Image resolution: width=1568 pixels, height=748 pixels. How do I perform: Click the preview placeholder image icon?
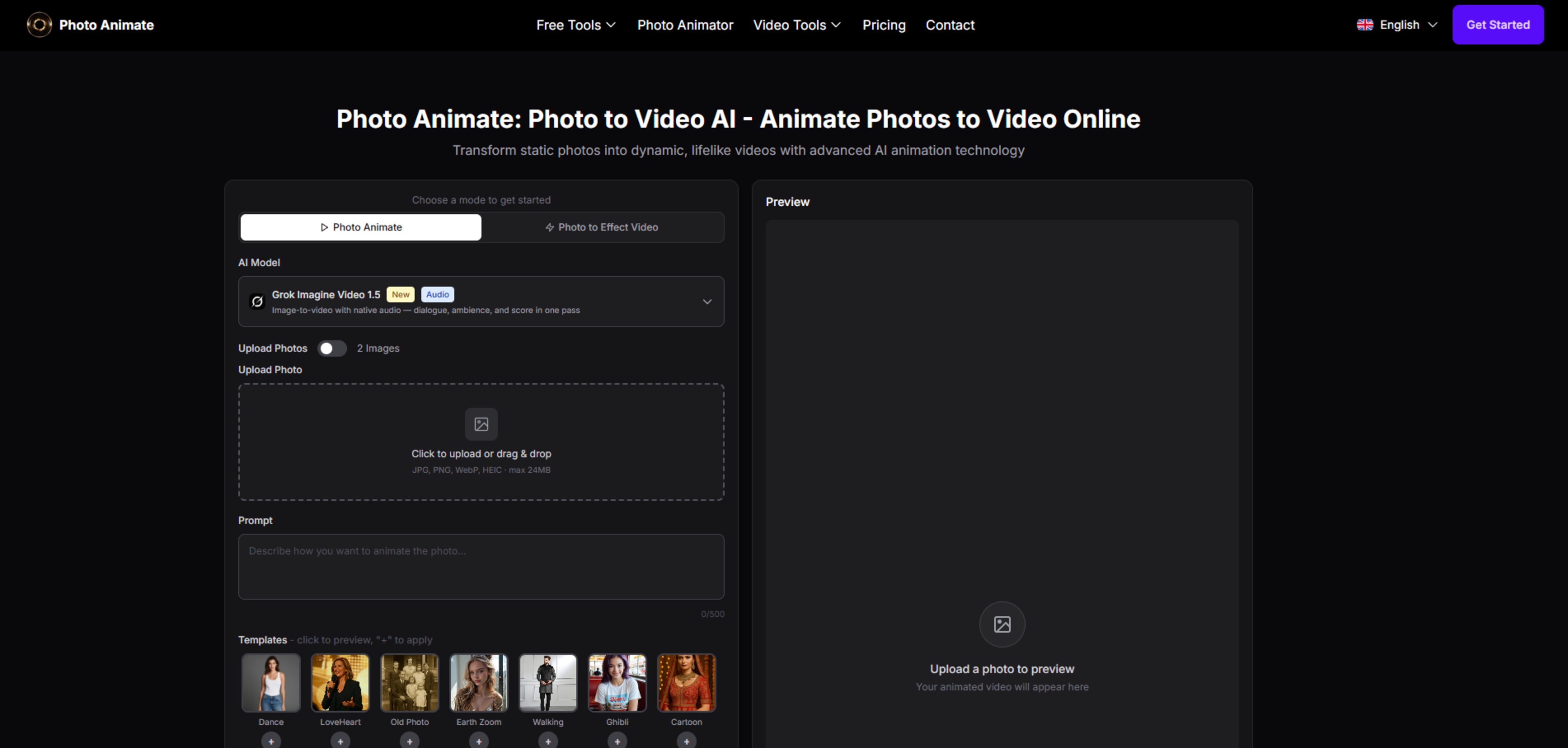pos(1002,624)
